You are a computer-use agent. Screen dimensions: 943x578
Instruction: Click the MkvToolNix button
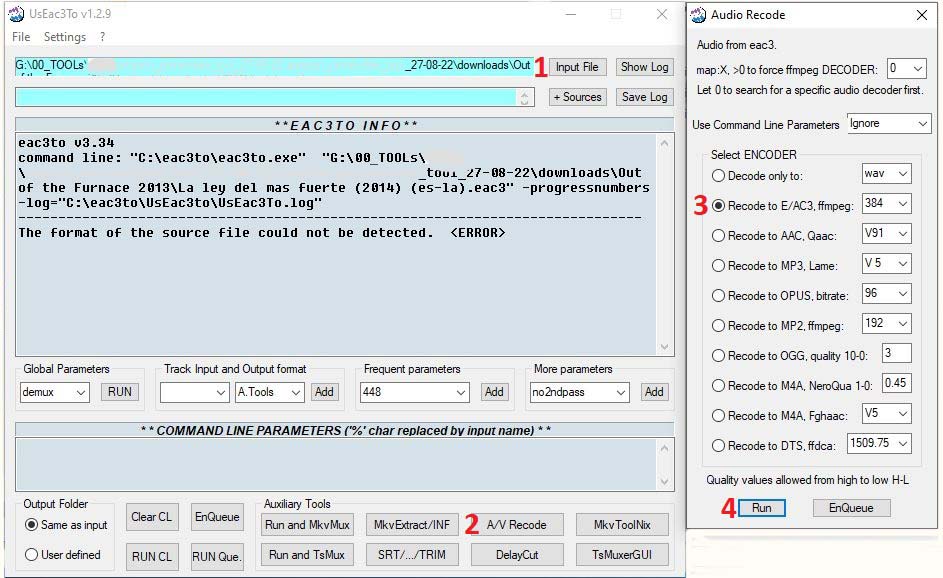point(622,525)
